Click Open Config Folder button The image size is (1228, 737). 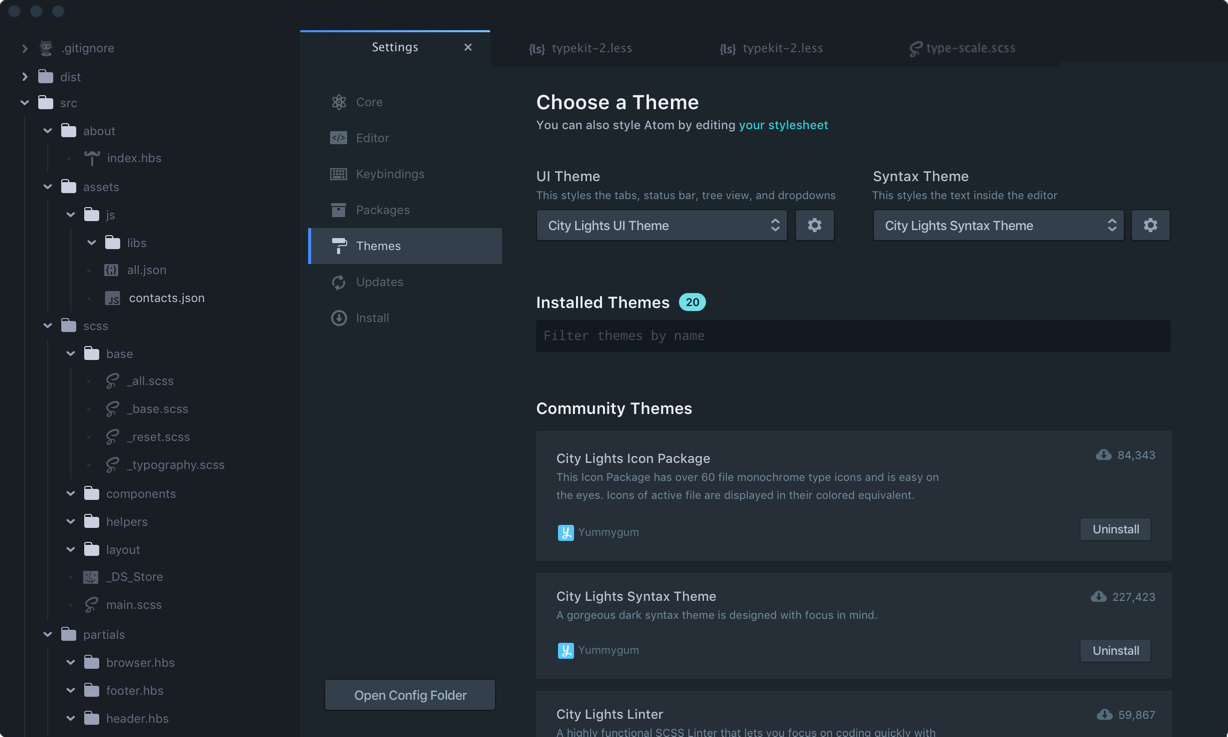(x=410, y=695)
